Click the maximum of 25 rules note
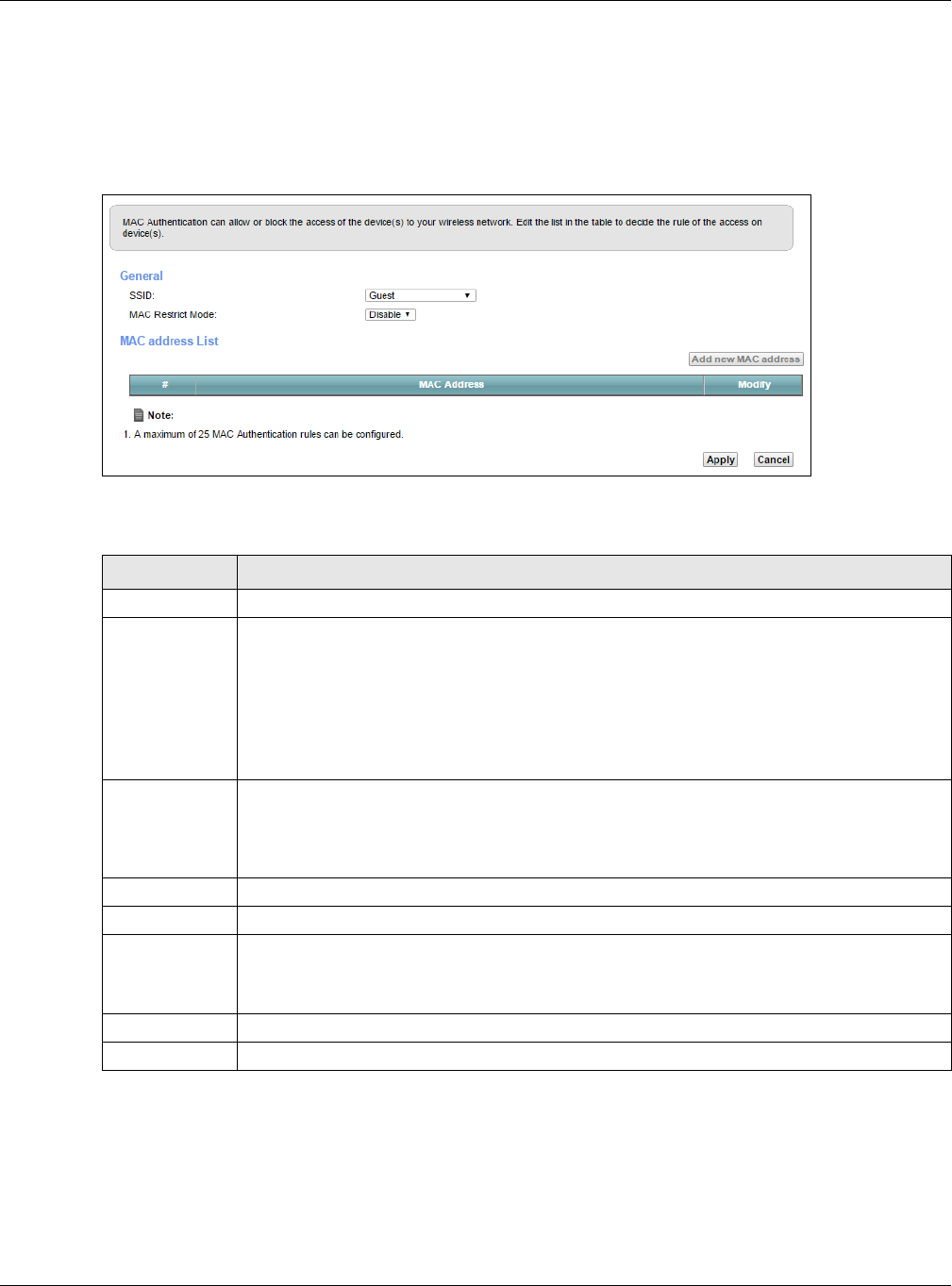This screenshot has height=1286, width=952. tap(263, 435)
